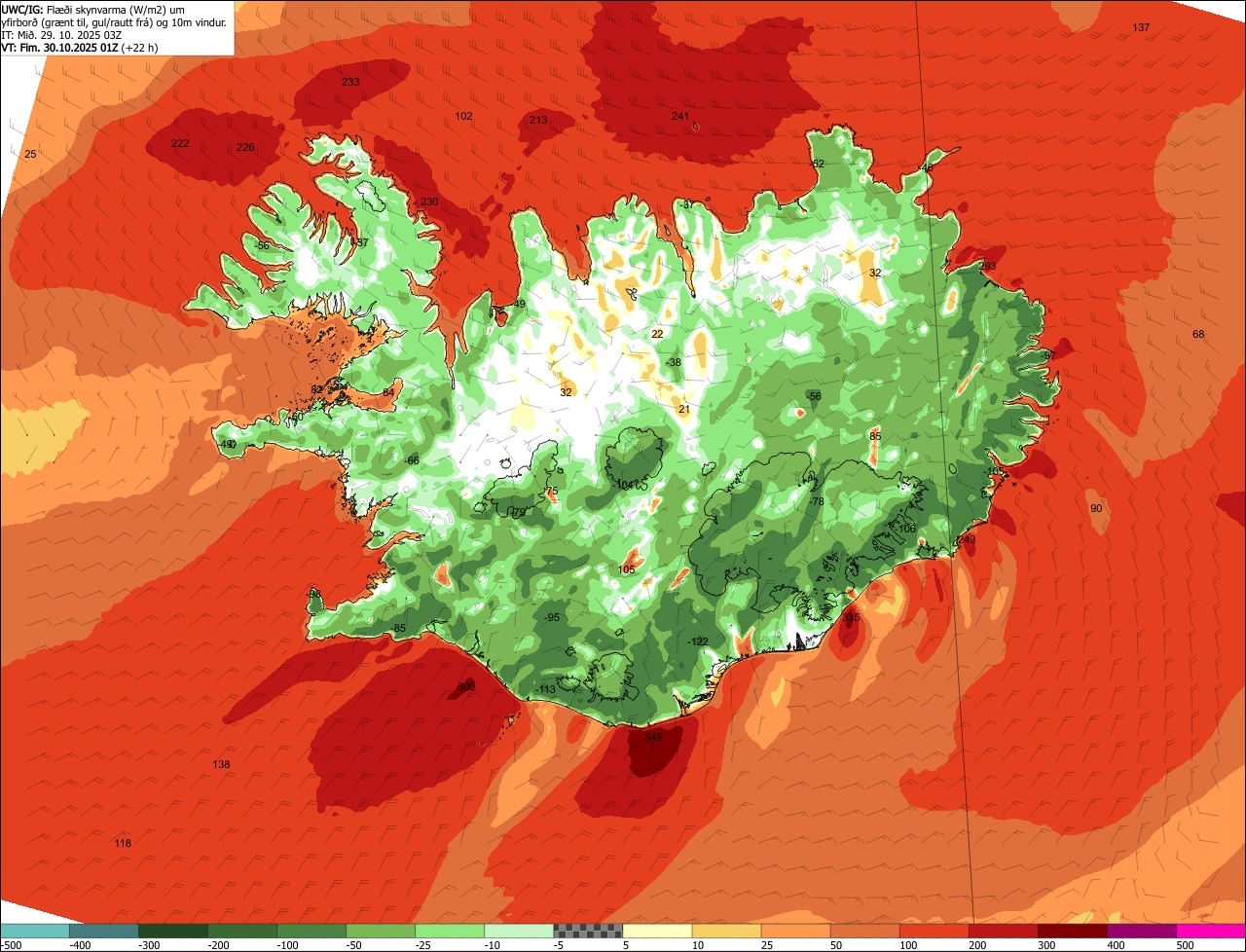1246x952 pixels.
Task: Click the orange 50 to 100 legend swatch
Action: 864,932
